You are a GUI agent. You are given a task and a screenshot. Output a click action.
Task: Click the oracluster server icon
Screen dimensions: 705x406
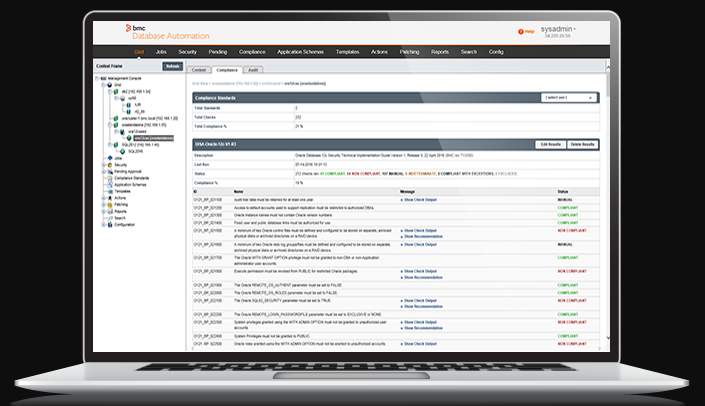116,118
